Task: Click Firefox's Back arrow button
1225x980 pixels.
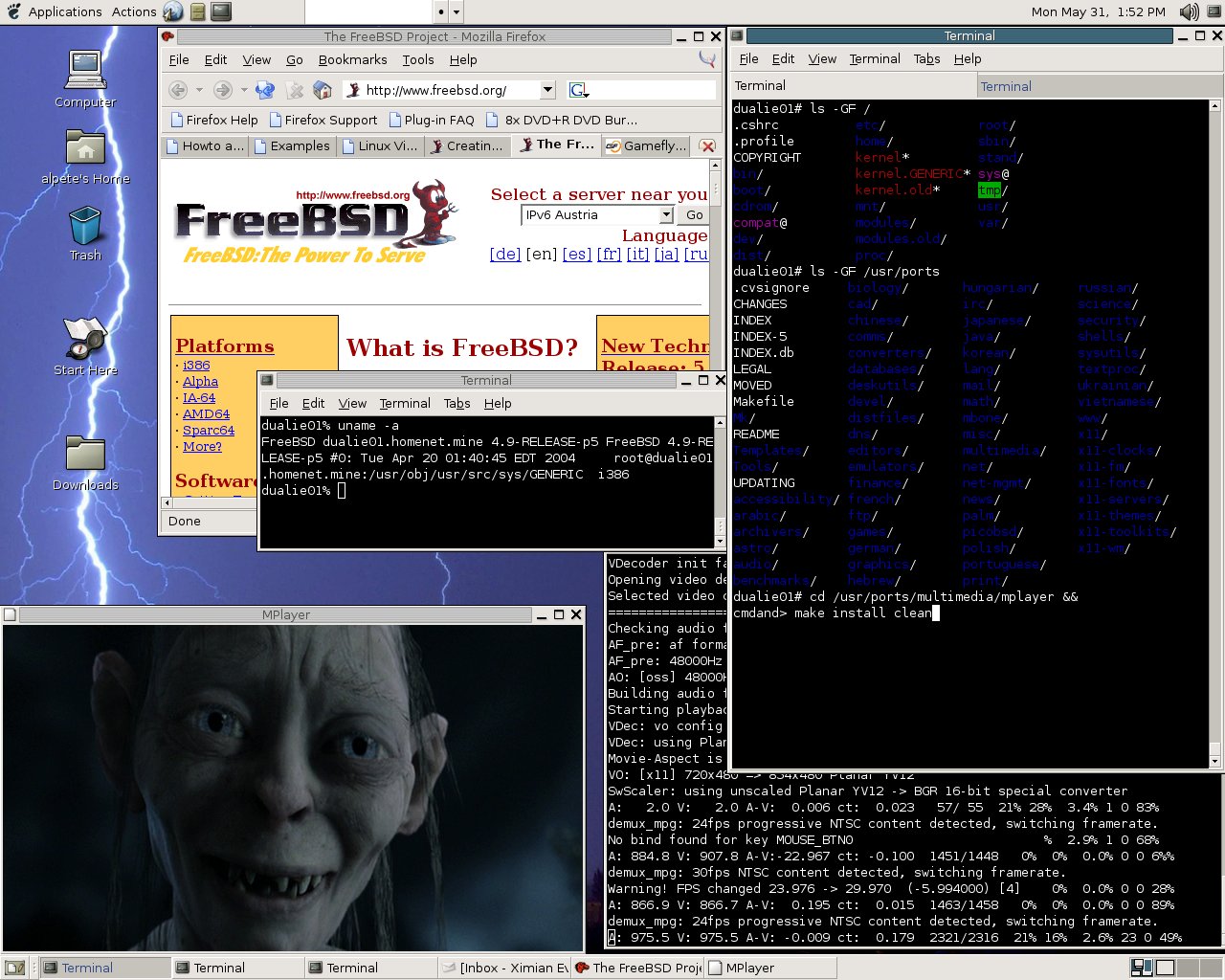Action: click(x=178, y=90)
